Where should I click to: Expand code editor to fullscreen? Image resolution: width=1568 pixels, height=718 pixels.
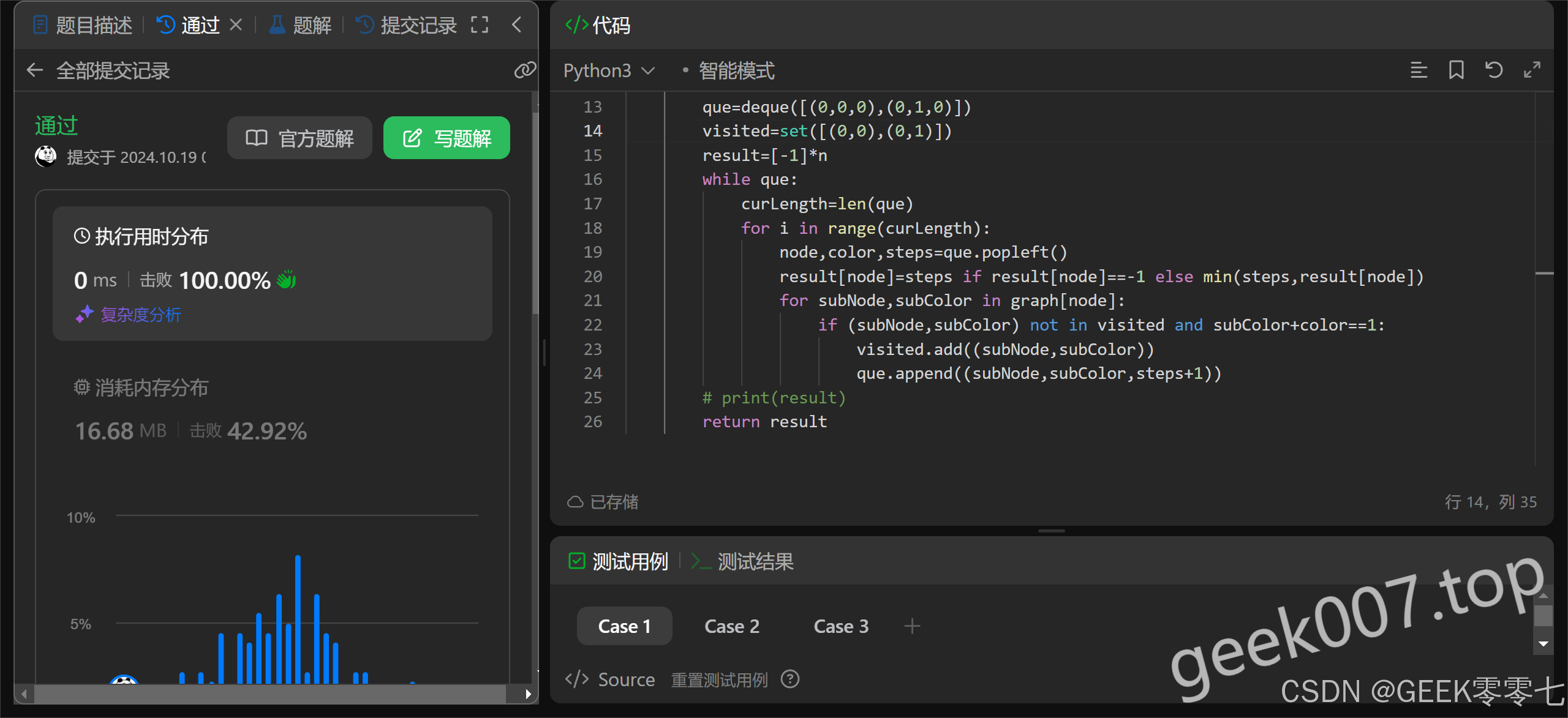coord(1532,70)
